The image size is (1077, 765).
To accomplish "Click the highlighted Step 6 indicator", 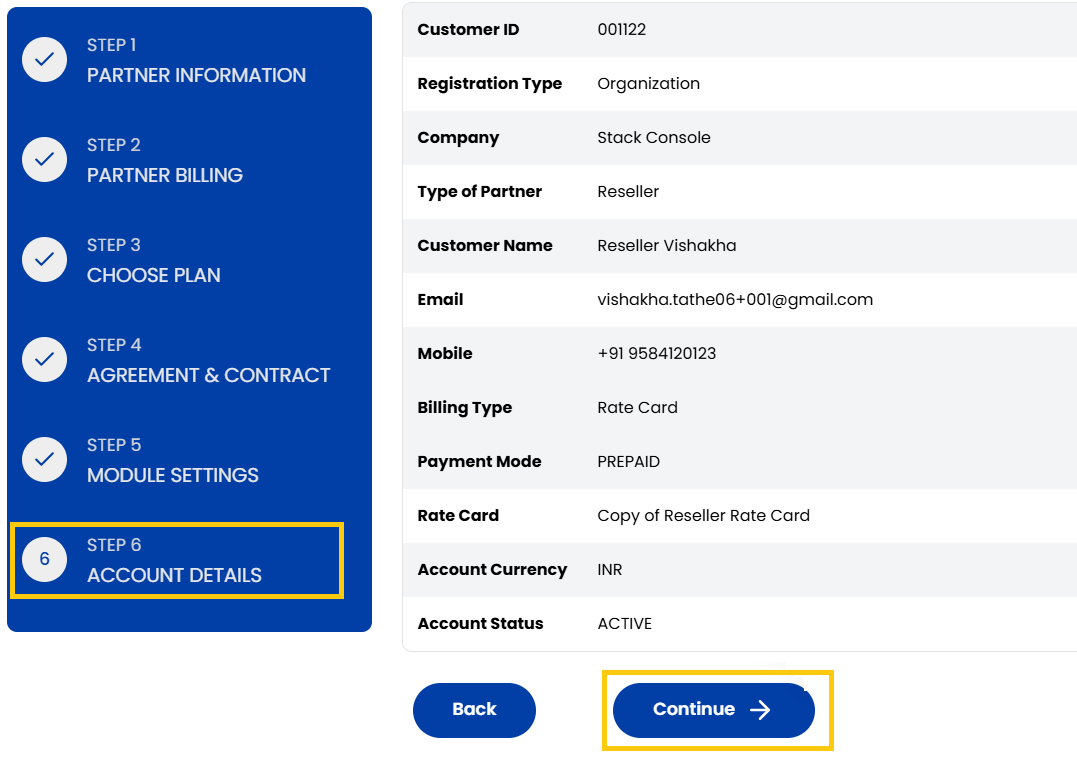I will coord(177,560).
